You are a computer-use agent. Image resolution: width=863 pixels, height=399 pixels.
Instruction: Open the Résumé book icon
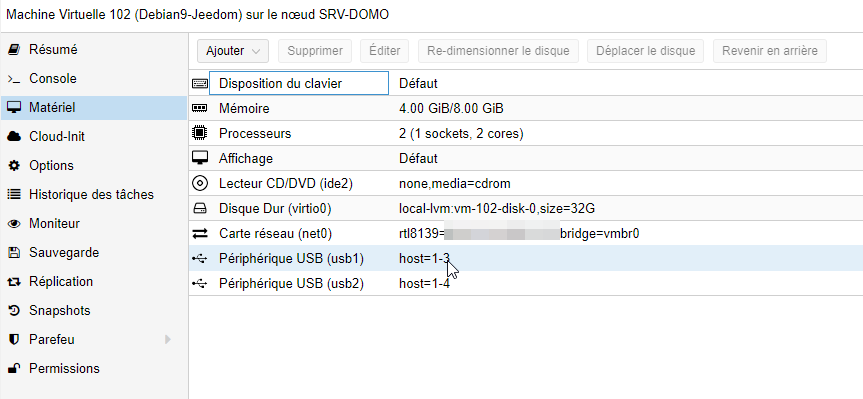pyautogui.click(x=14, y=50)
